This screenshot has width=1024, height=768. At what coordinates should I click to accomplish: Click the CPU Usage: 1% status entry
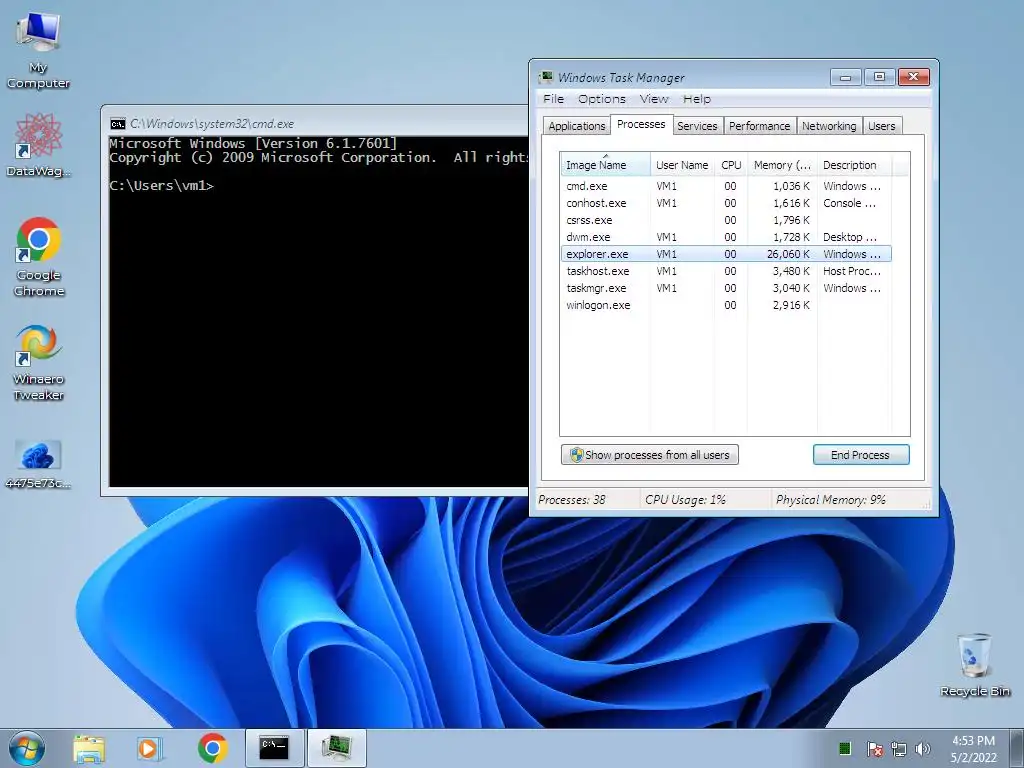685,500
